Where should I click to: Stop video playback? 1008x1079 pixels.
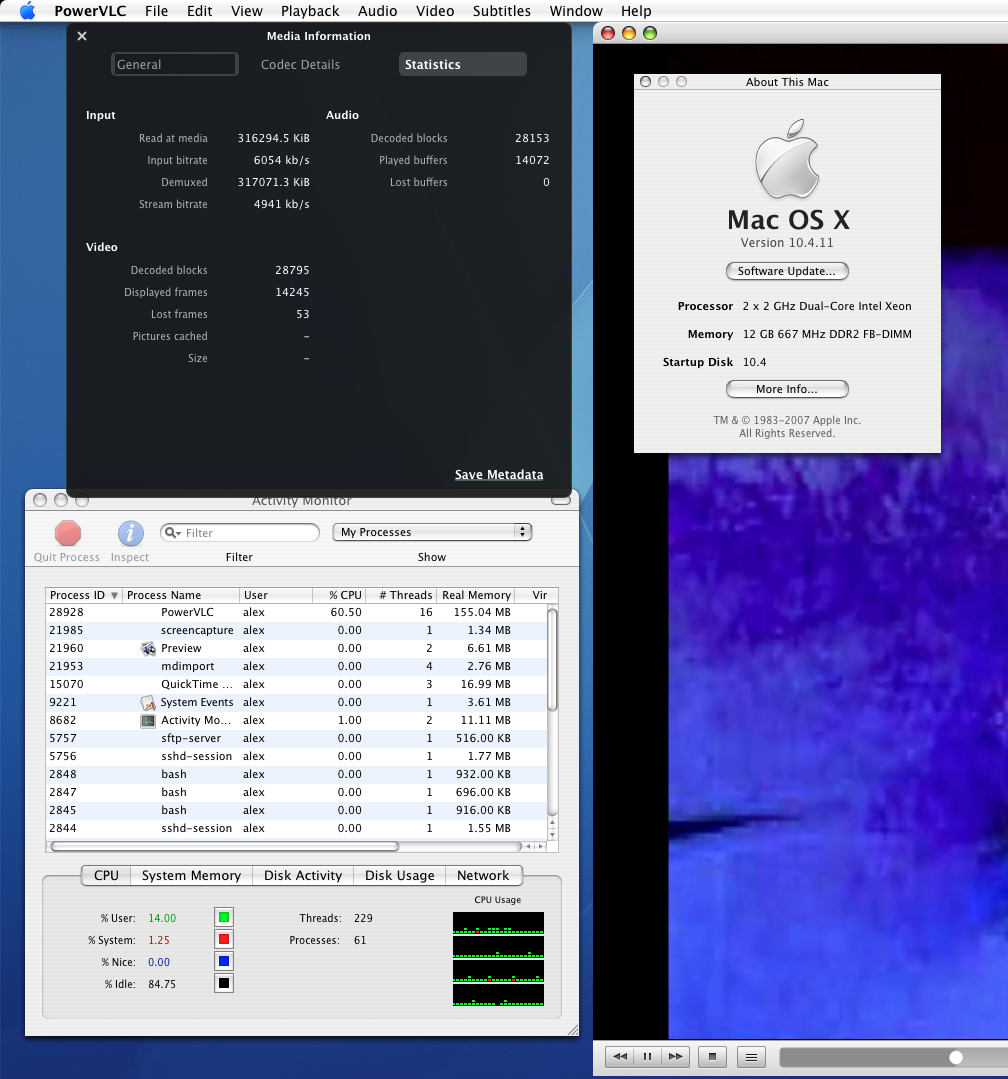[712, 1056]
